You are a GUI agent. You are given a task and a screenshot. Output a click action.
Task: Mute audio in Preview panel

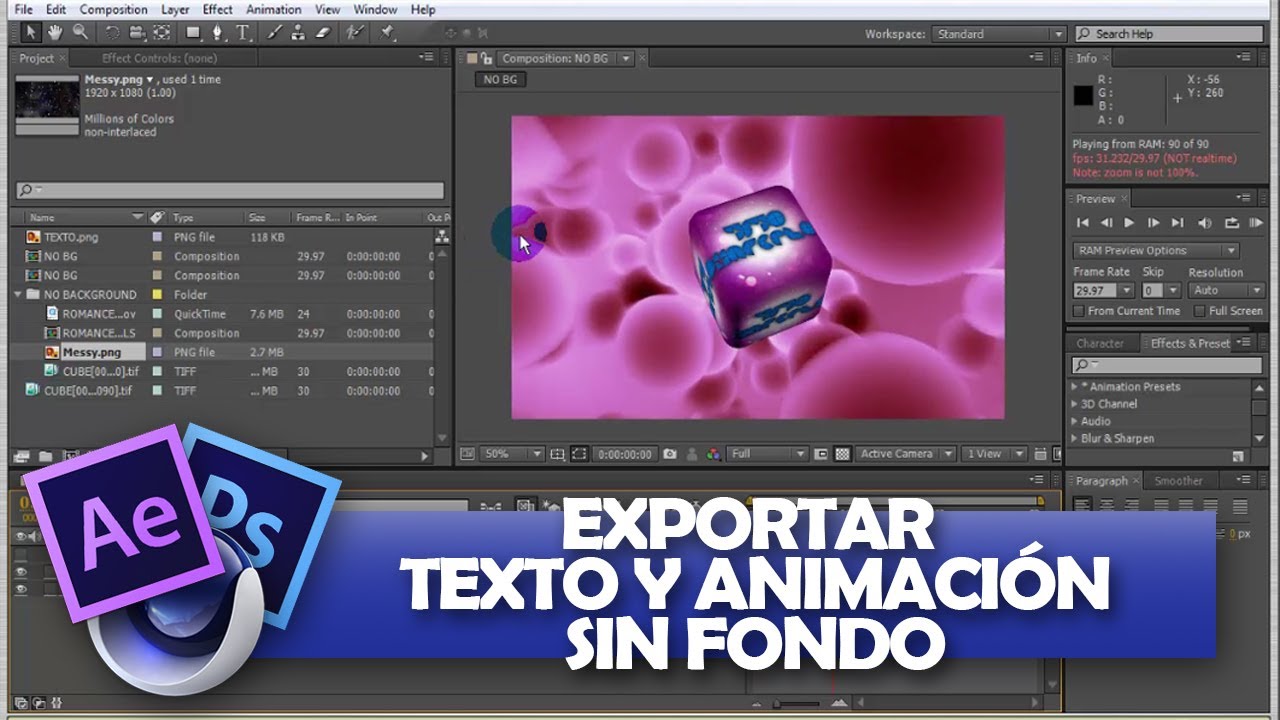[1204, 223]
